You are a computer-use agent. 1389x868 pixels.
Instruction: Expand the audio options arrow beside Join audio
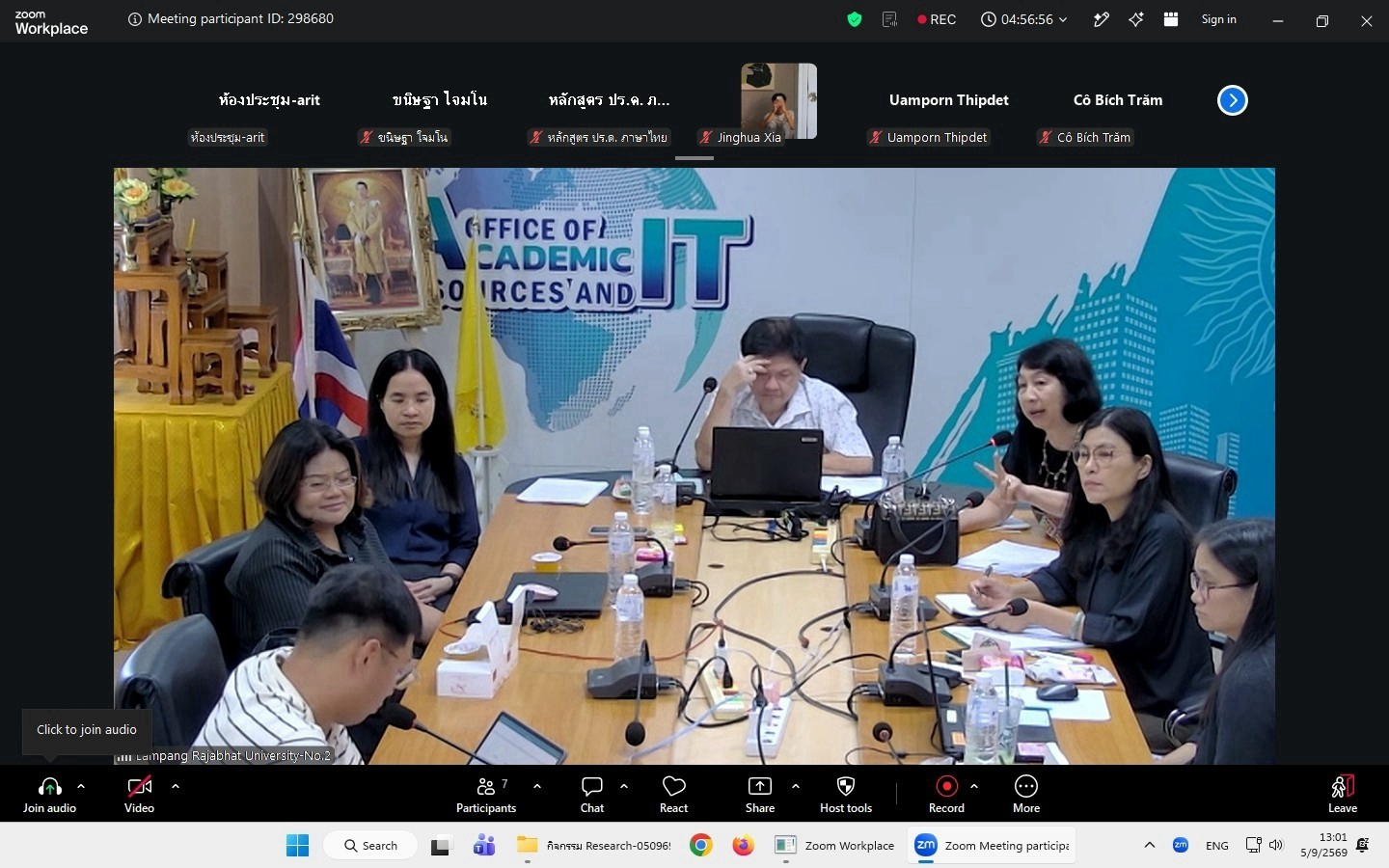coord(81,786)
